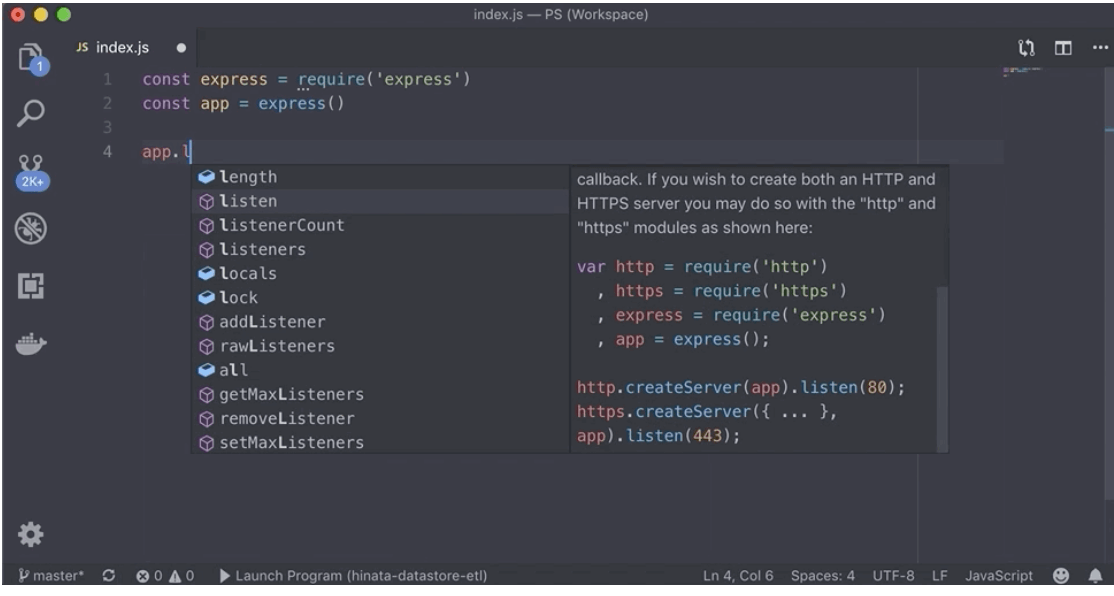
Task: Place cursor after 'app.l' on line 4
Action: (x=190, y=151)
